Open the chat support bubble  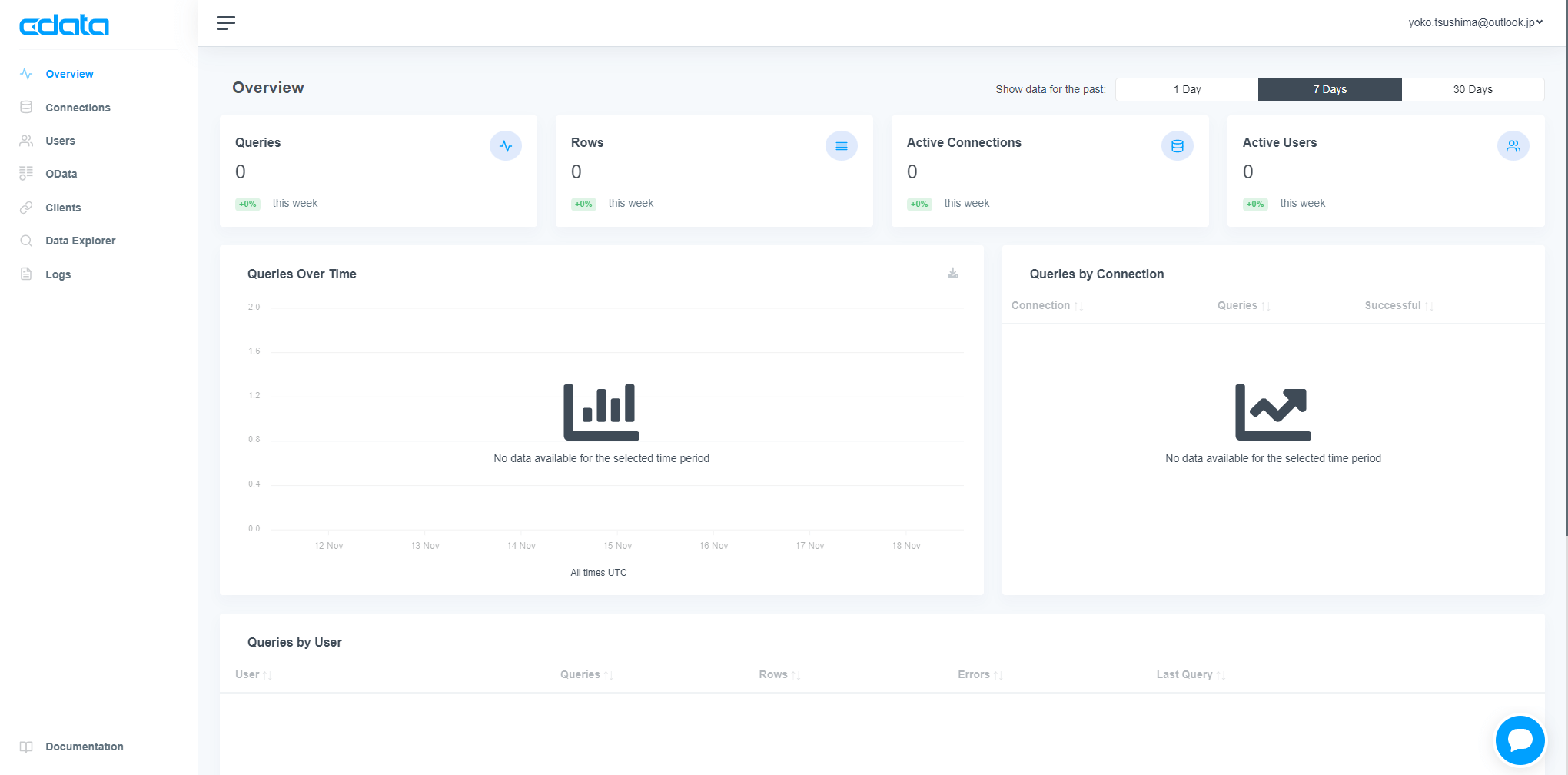pyautogui.click(x=1520, y=740)
